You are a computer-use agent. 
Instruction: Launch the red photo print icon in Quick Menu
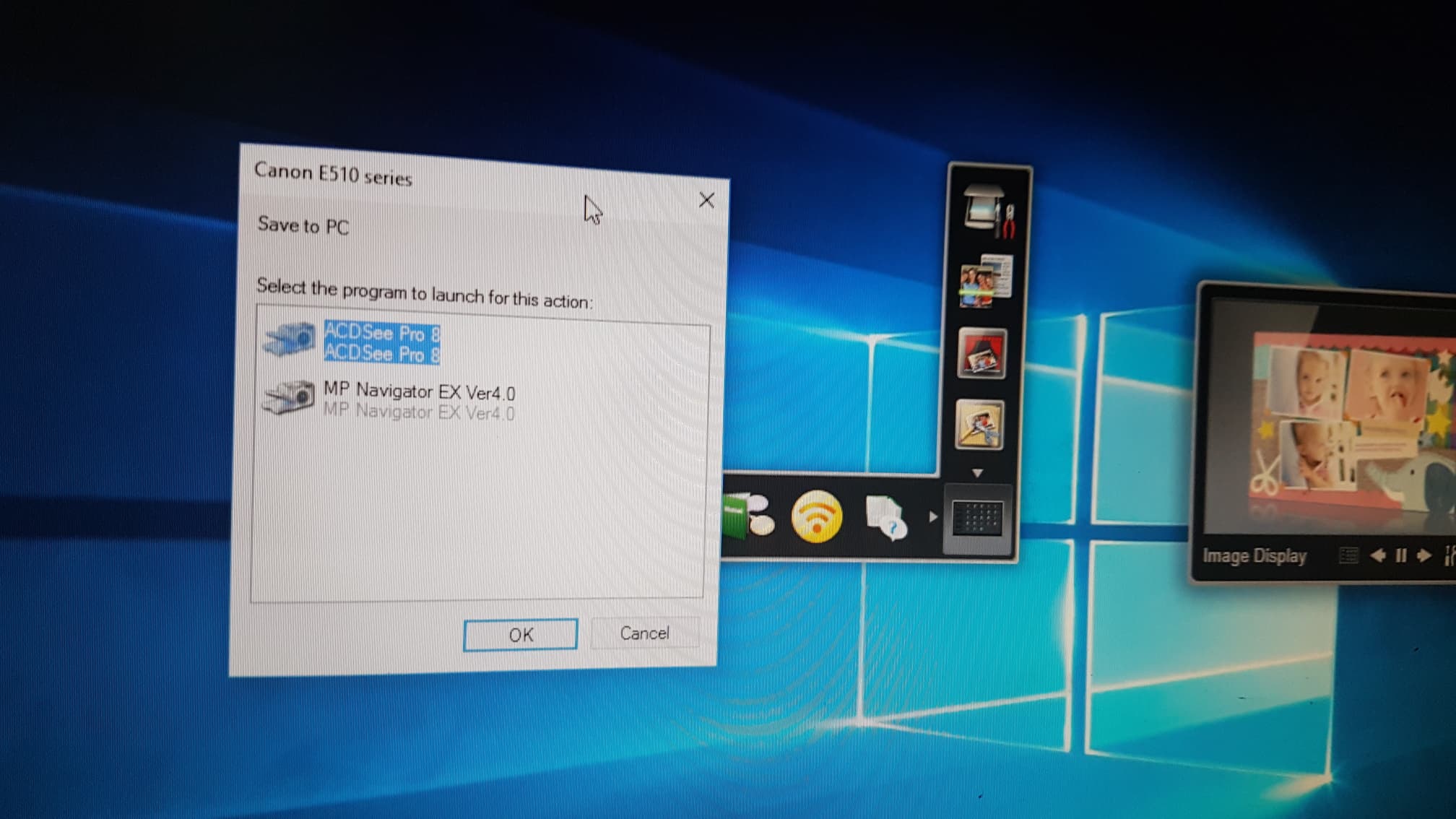982,353
